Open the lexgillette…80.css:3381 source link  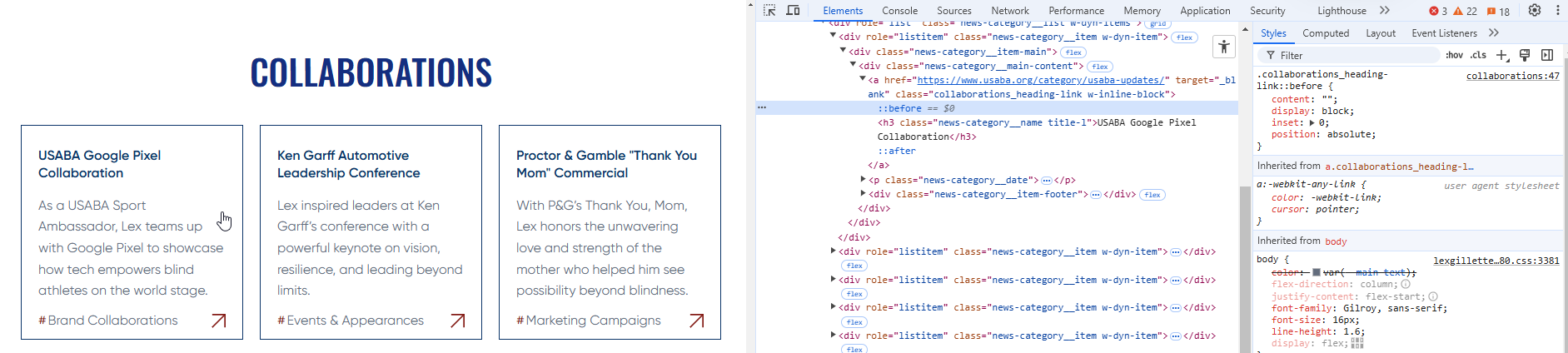[1496, 261]
